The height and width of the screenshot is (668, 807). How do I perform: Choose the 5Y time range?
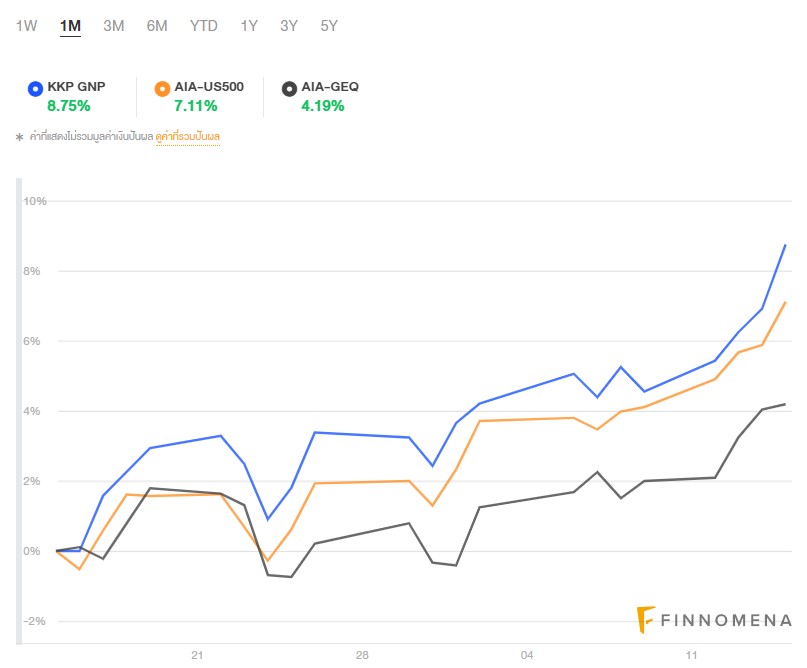click(x=329, y=26)
